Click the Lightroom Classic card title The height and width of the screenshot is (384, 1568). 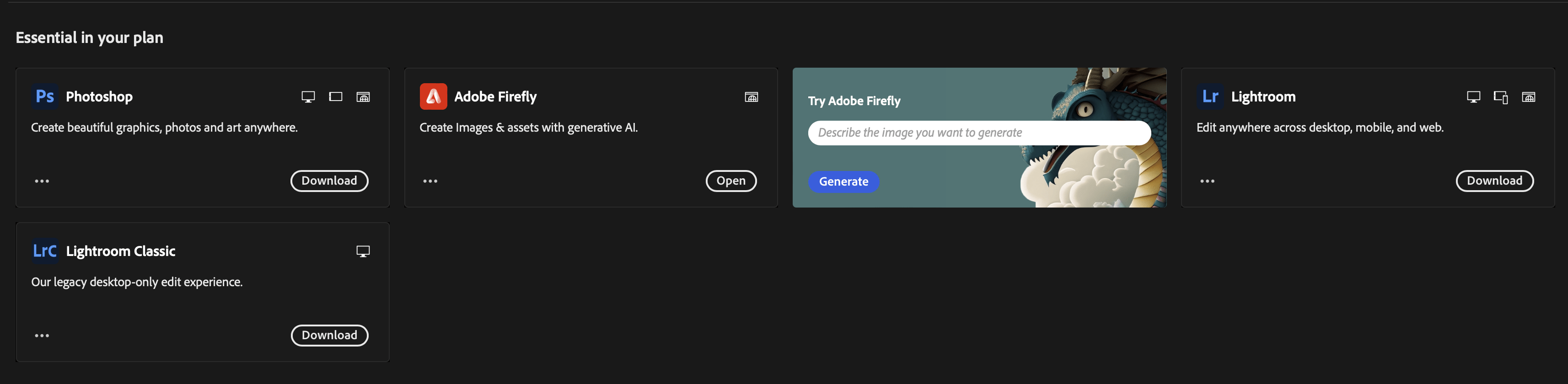coord(120,251)
